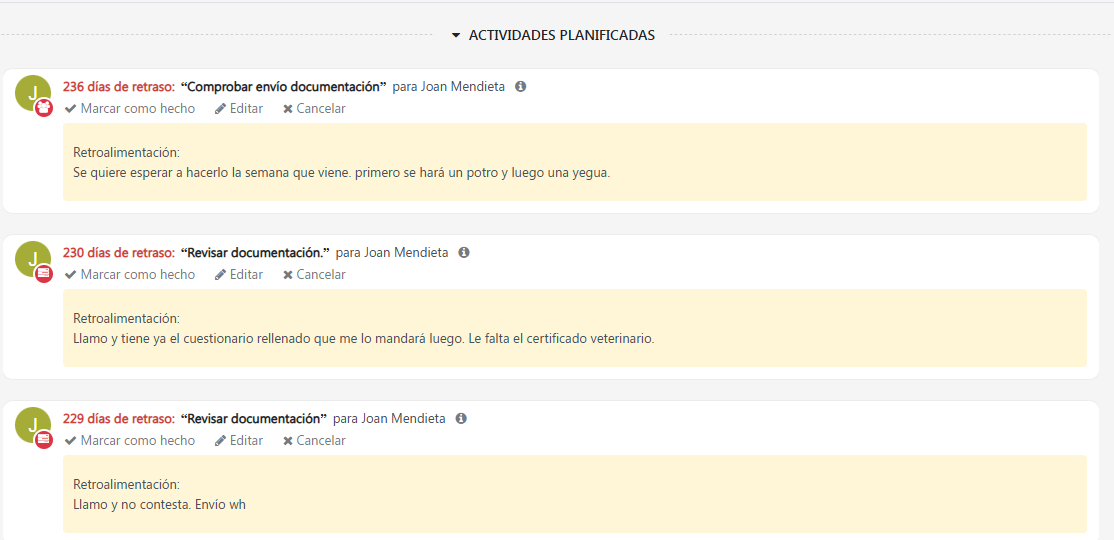Click info icon for Comprobar envío documentación
This screenshot has height=540, width=1114.
tap(520, 87)
